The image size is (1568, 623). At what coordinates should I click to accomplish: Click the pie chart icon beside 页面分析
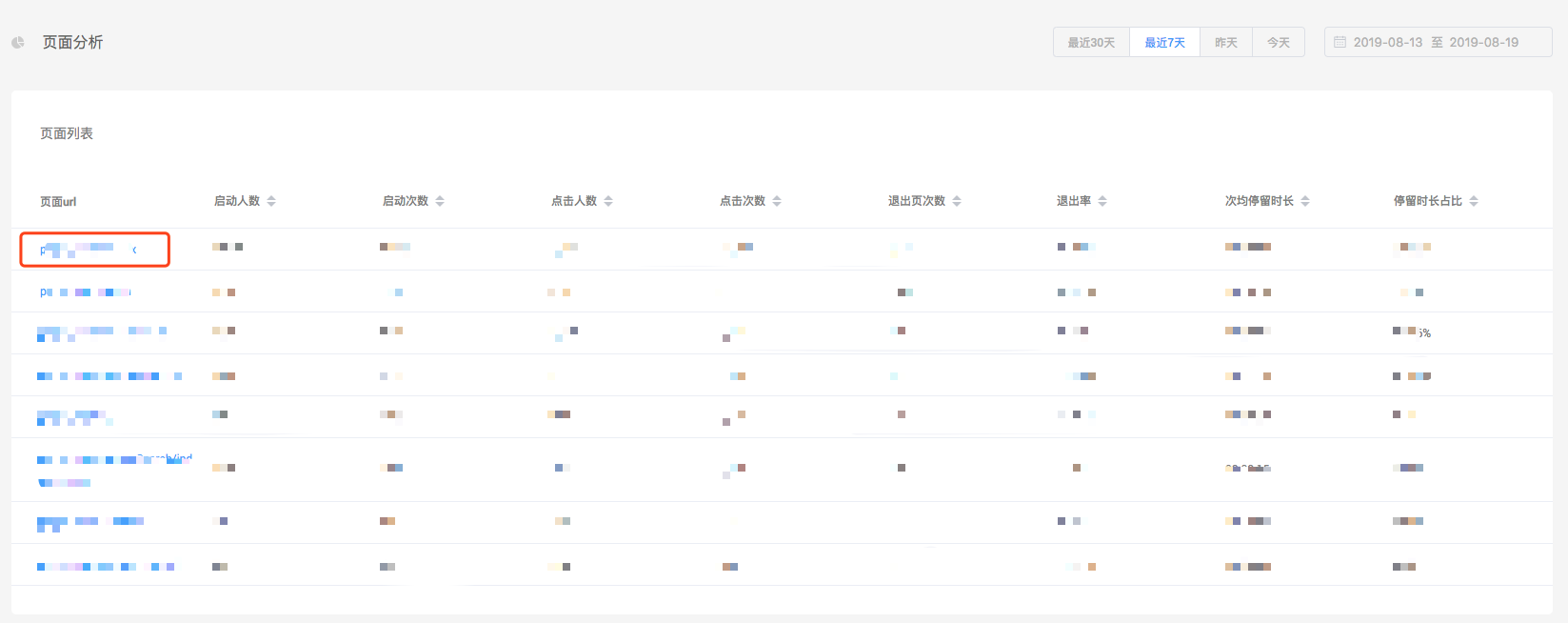(x=17, y=43)
